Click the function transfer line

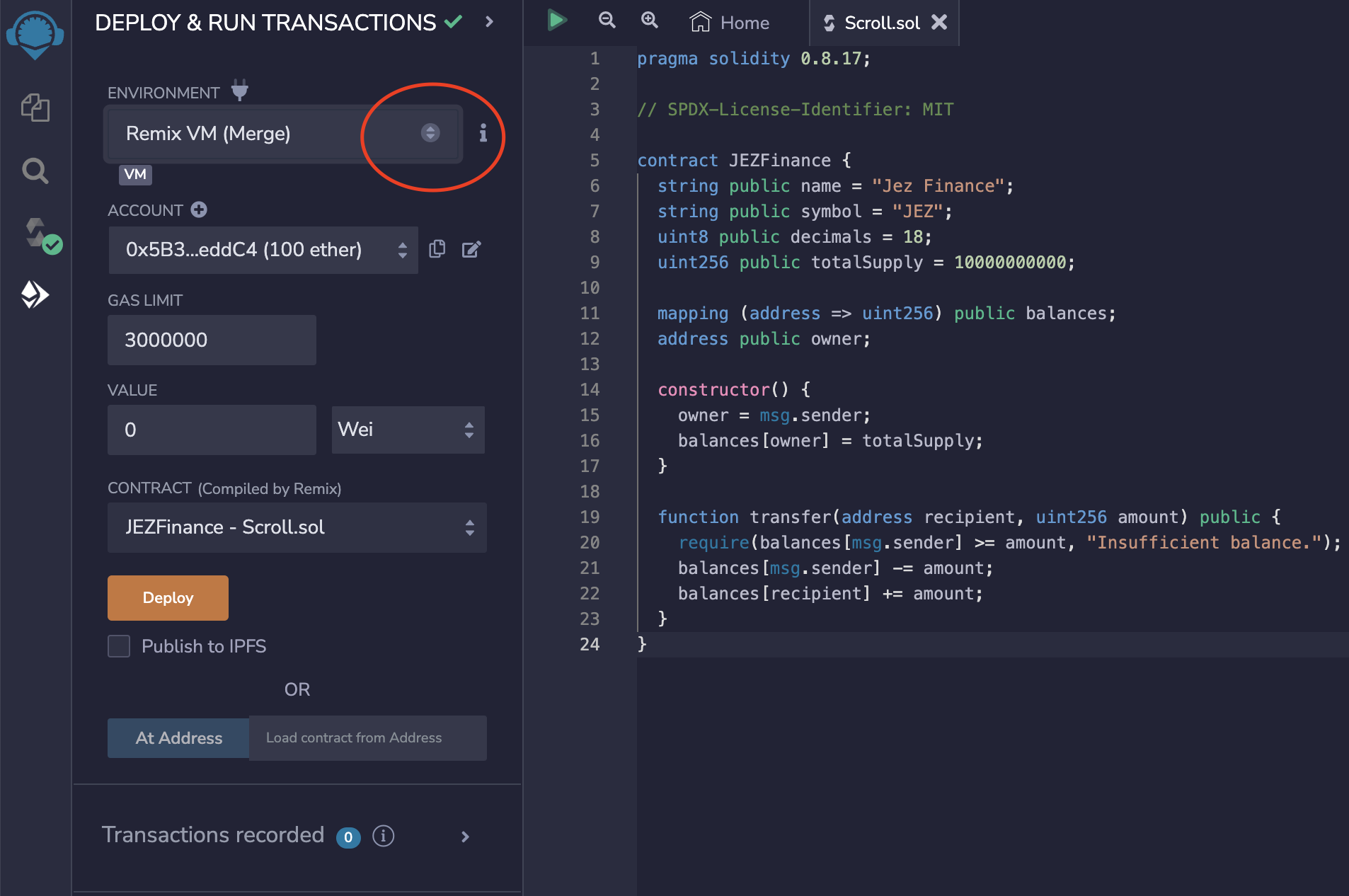pos(970,517)
